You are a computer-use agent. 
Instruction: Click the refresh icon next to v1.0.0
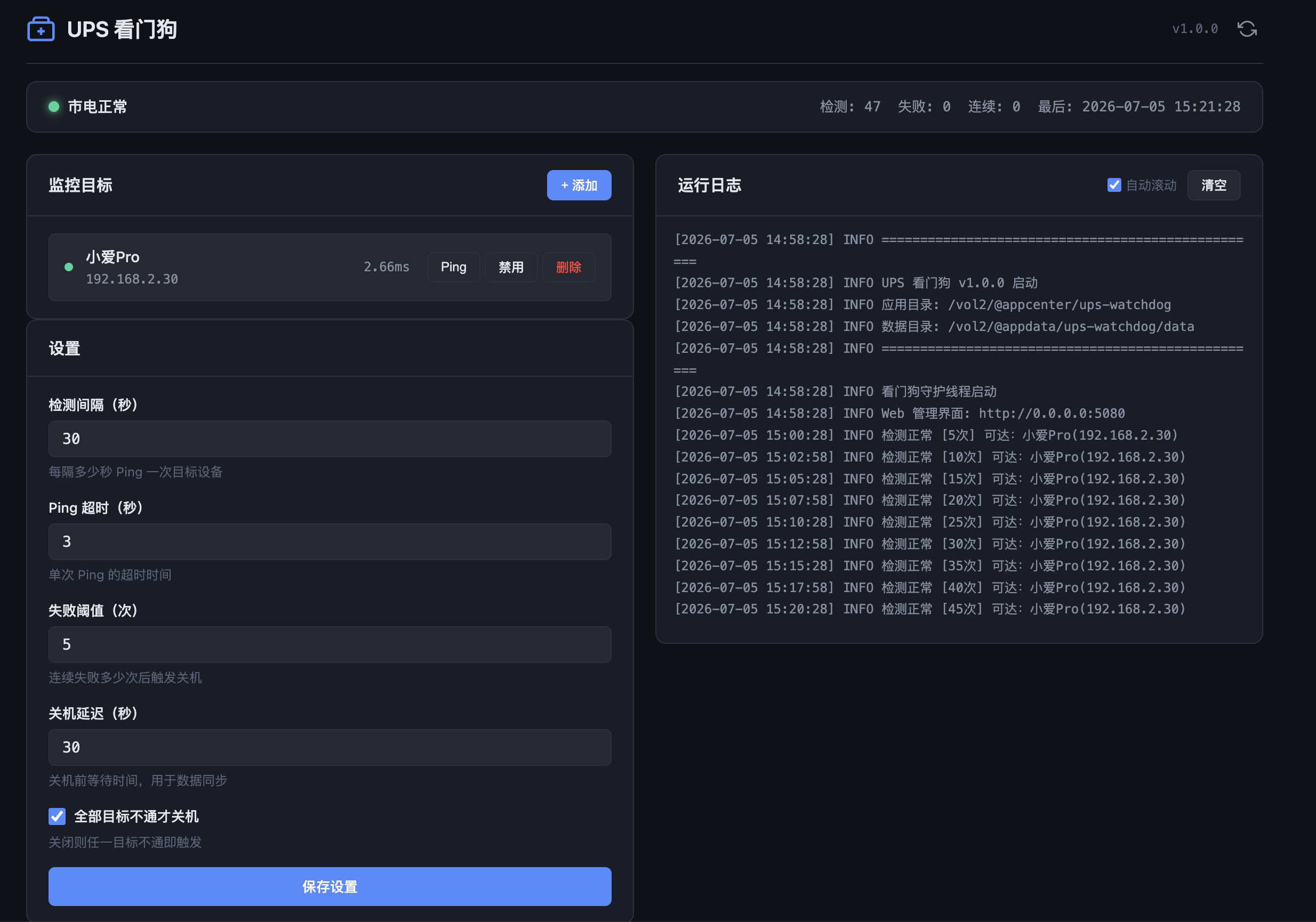pyautogui.click(x=1247, y=29)
